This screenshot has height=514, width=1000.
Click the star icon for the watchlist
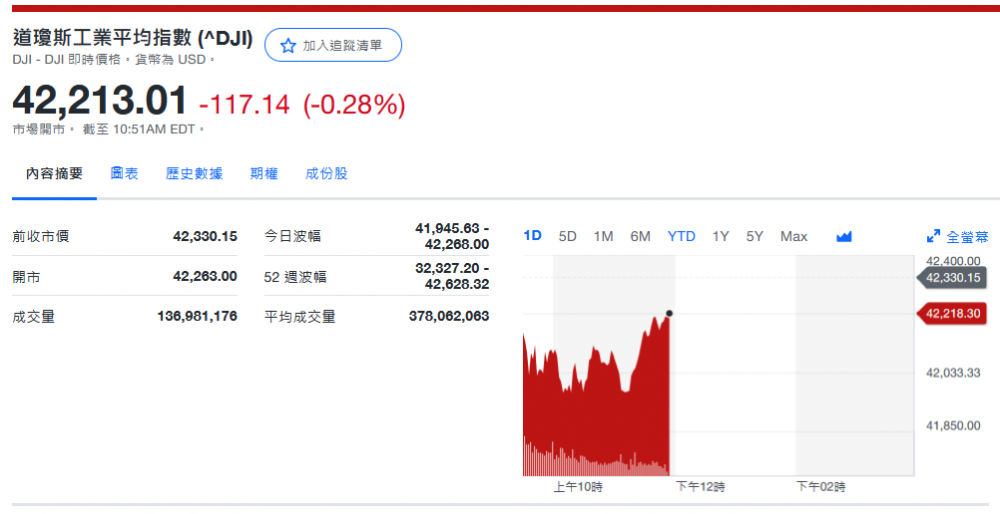(288, 46)
